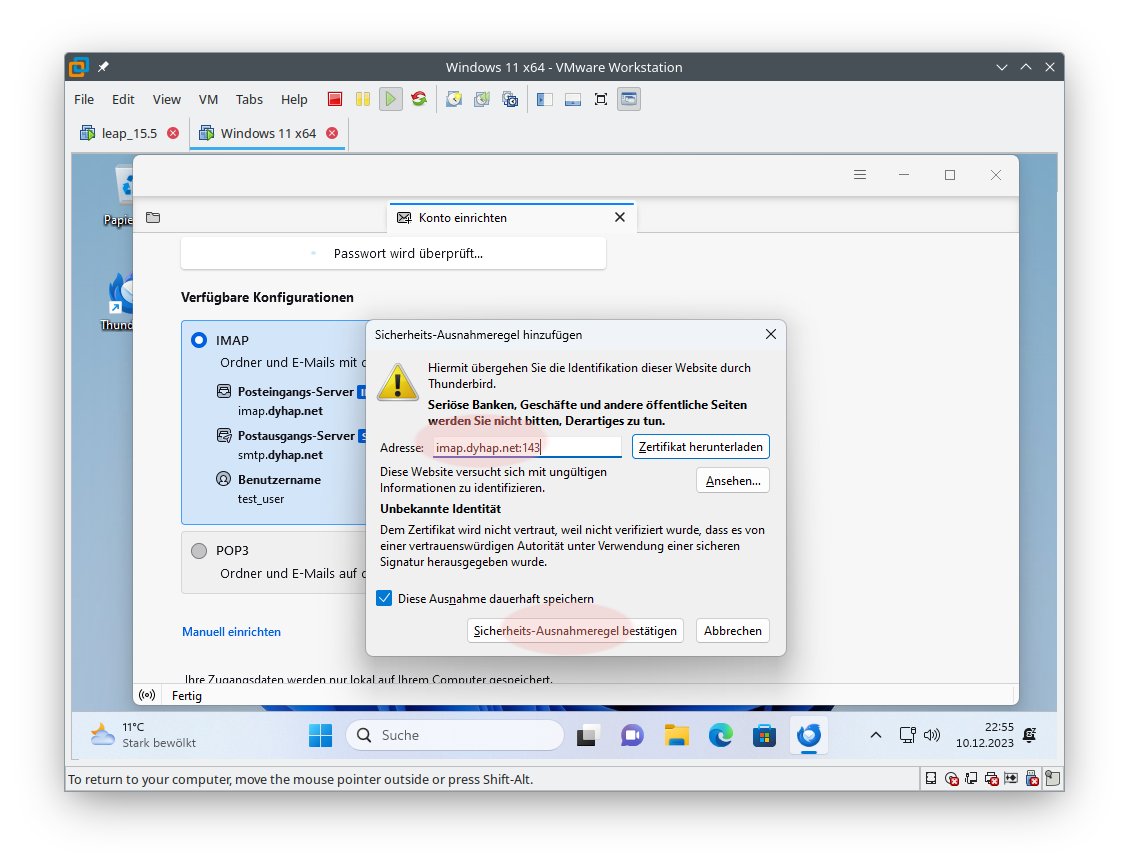Click the 'test_user' username text

(x=261, y=499)
